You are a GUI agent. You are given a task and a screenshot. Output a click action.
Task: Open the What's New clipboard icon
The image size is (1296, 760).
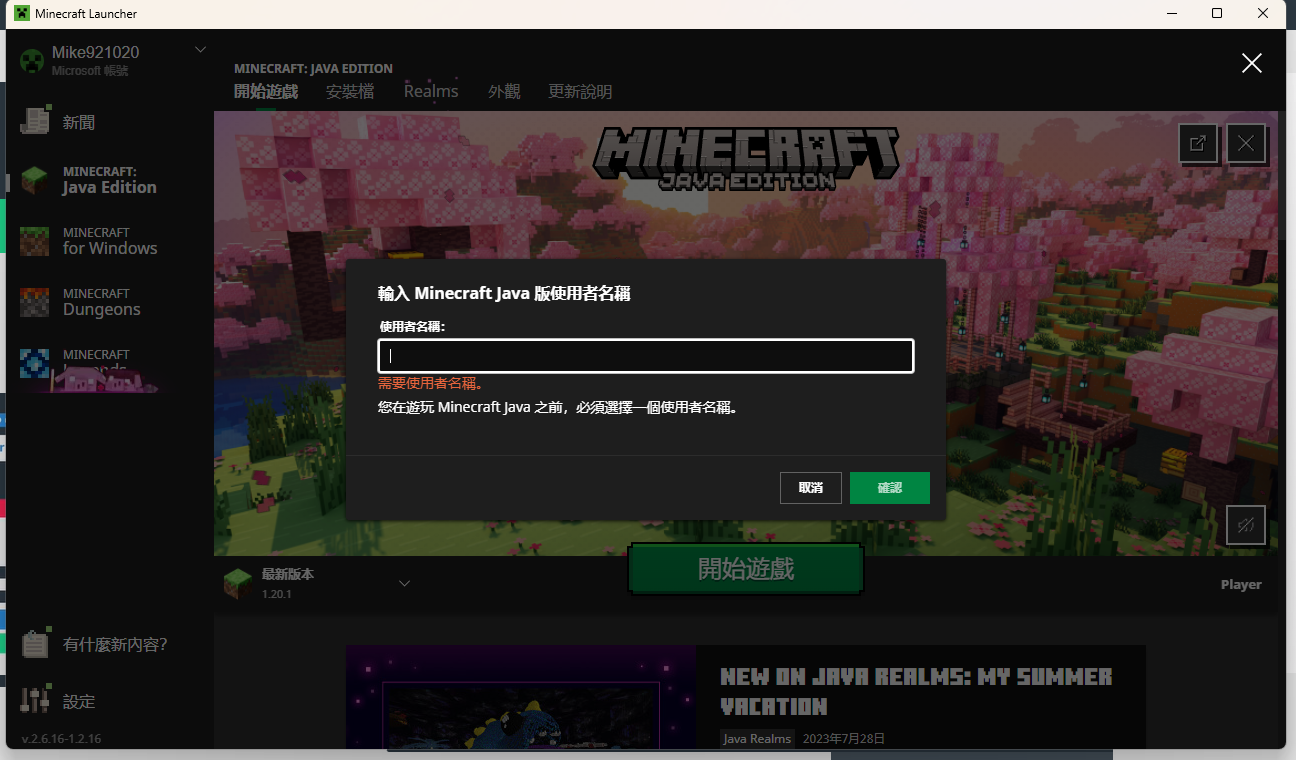[x=35, y=644]
